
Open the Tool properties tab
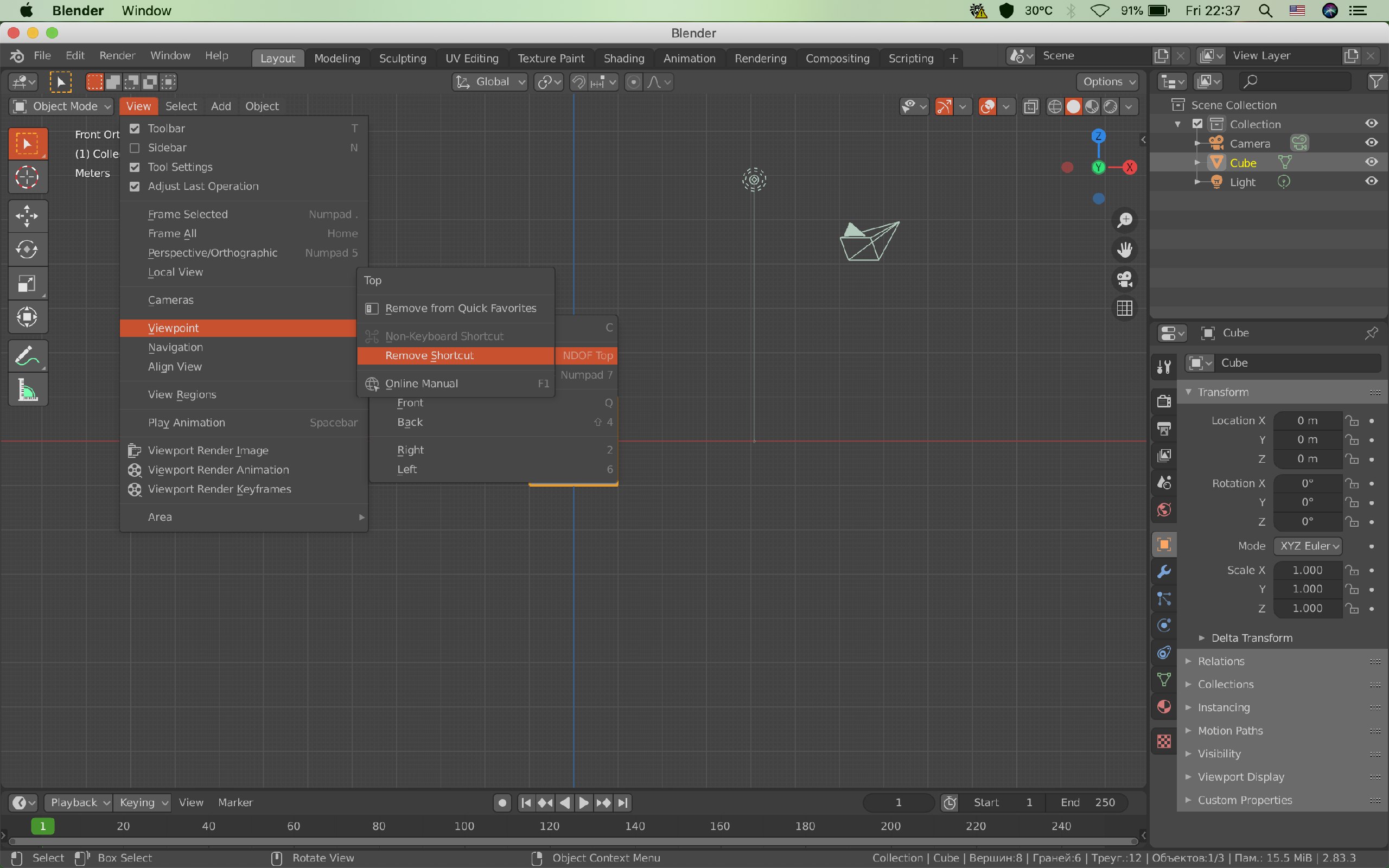point(1163,367)
